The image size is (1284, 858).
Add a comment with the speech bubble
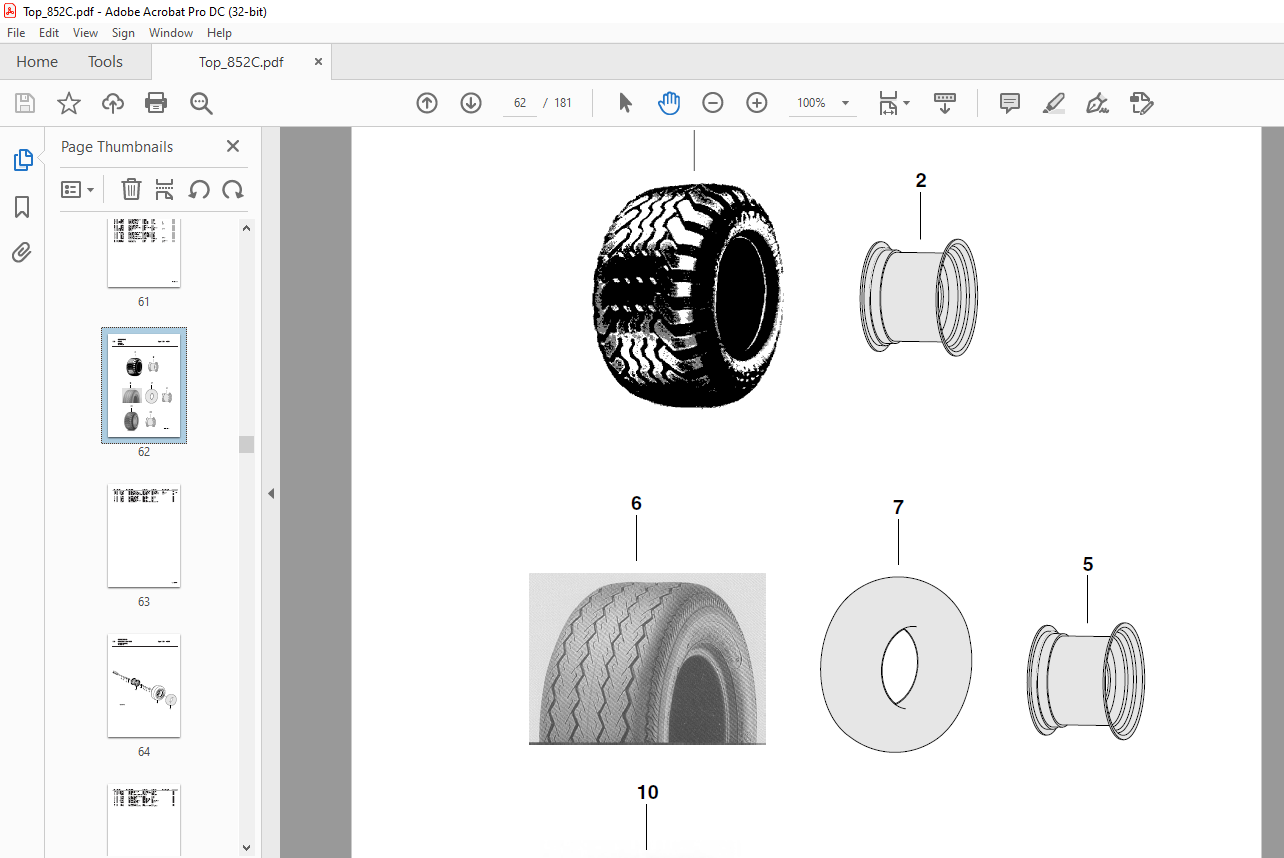[x=1010, y=103]
